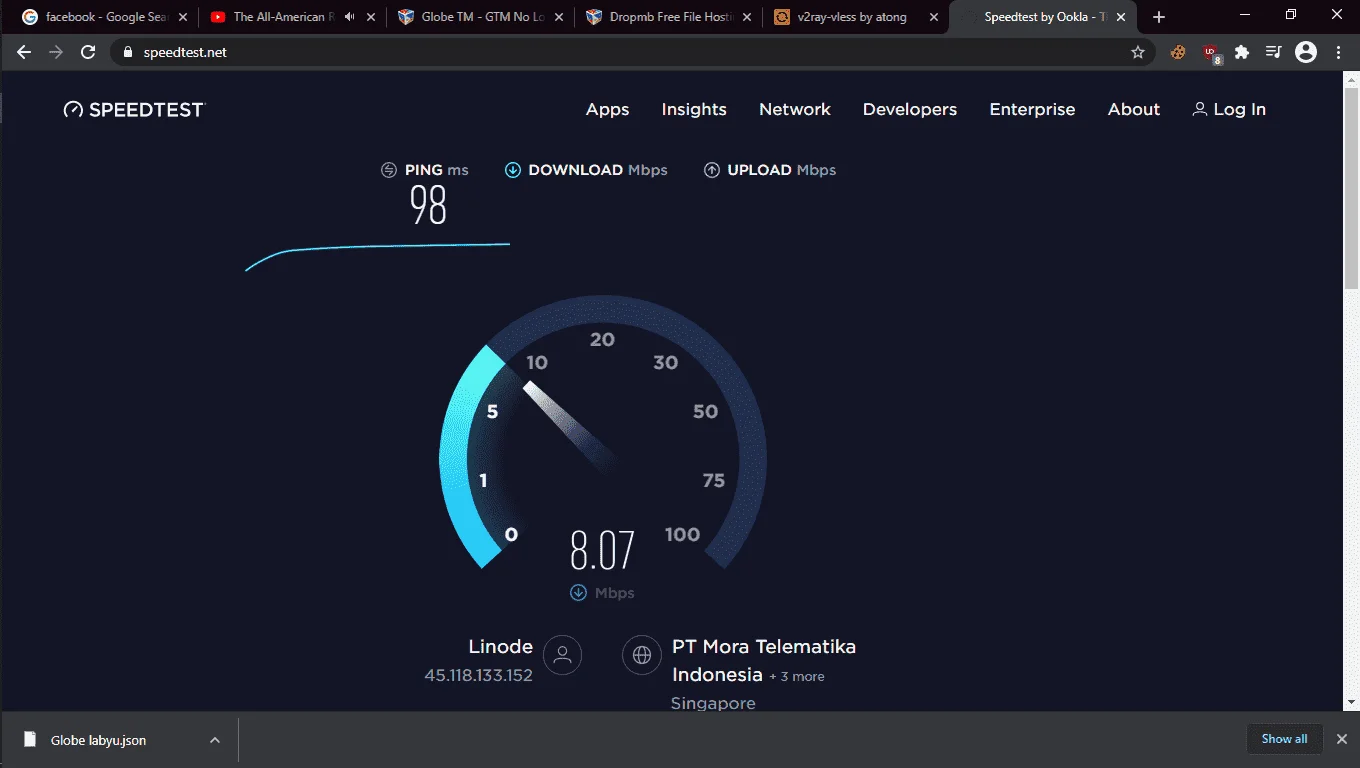Open the Extensions puzzle menu
The image size is (1360, 768).
point(1242,52)
